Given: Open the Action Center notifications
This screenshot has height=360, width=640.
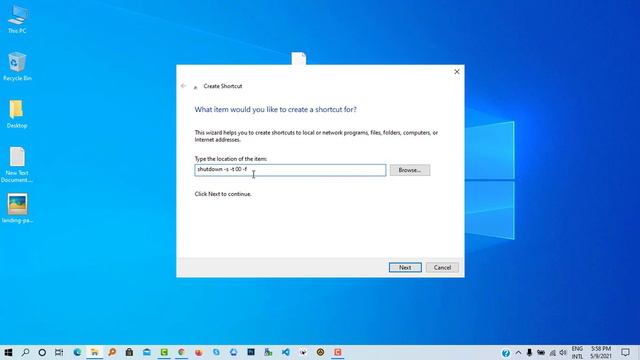Looking at the screenshot, I should pos(625,353).
